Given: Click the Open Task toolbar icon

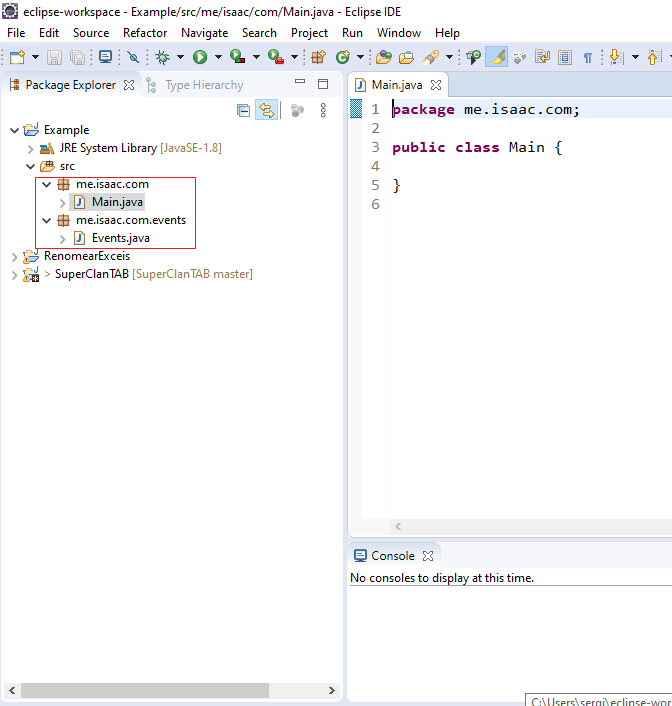Looking at the screenshot, I should tap(406, 57).
